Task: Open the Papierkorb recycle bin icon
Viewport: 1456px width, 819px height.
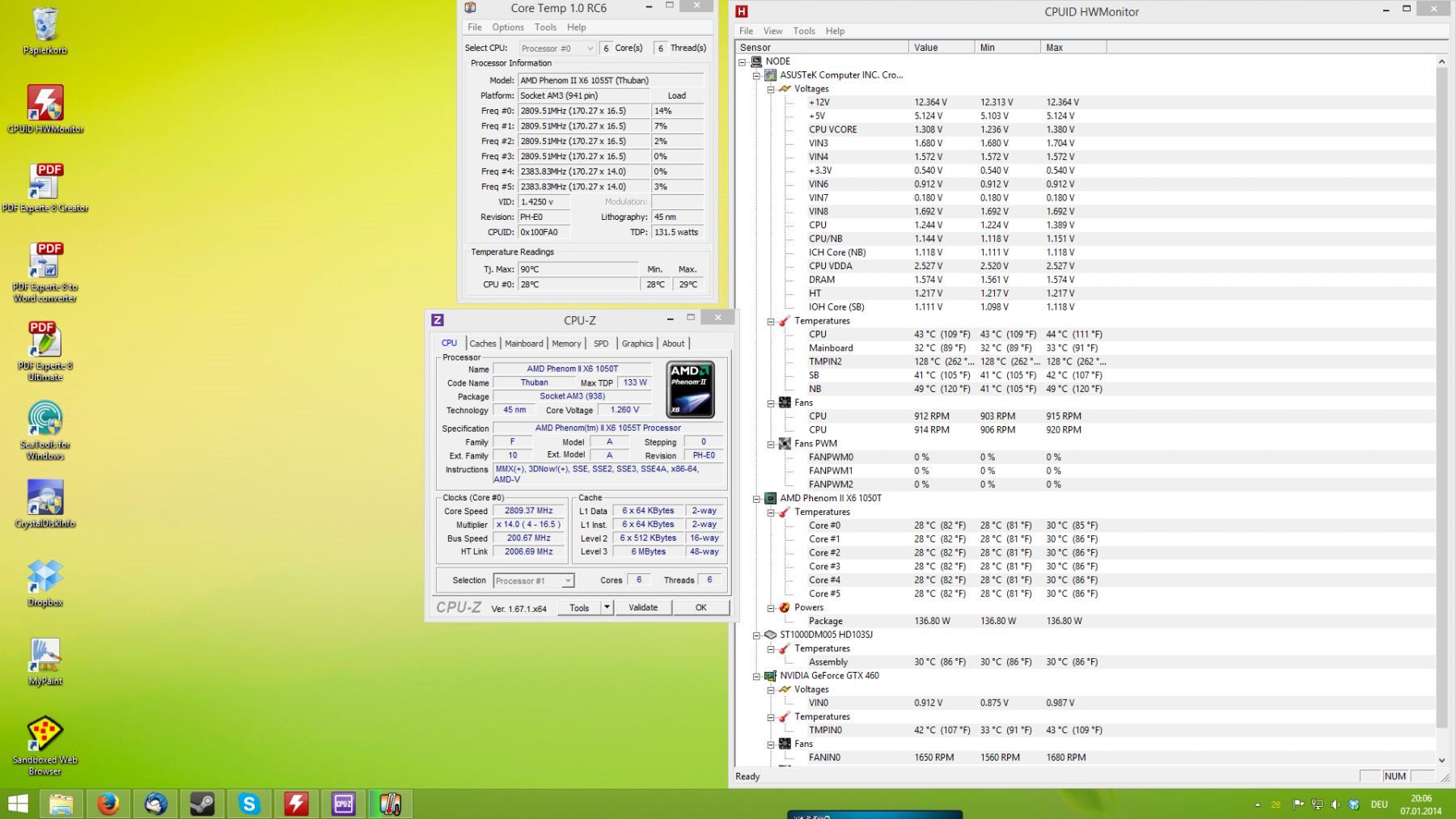Action: pos(45,31)
